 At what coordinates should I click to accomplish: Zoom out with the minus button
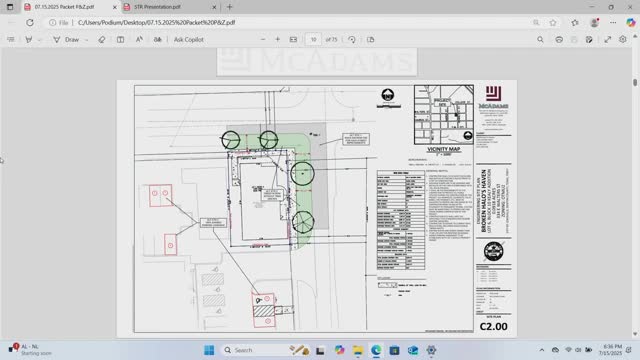pyautogui.click(x=263, y=40)
